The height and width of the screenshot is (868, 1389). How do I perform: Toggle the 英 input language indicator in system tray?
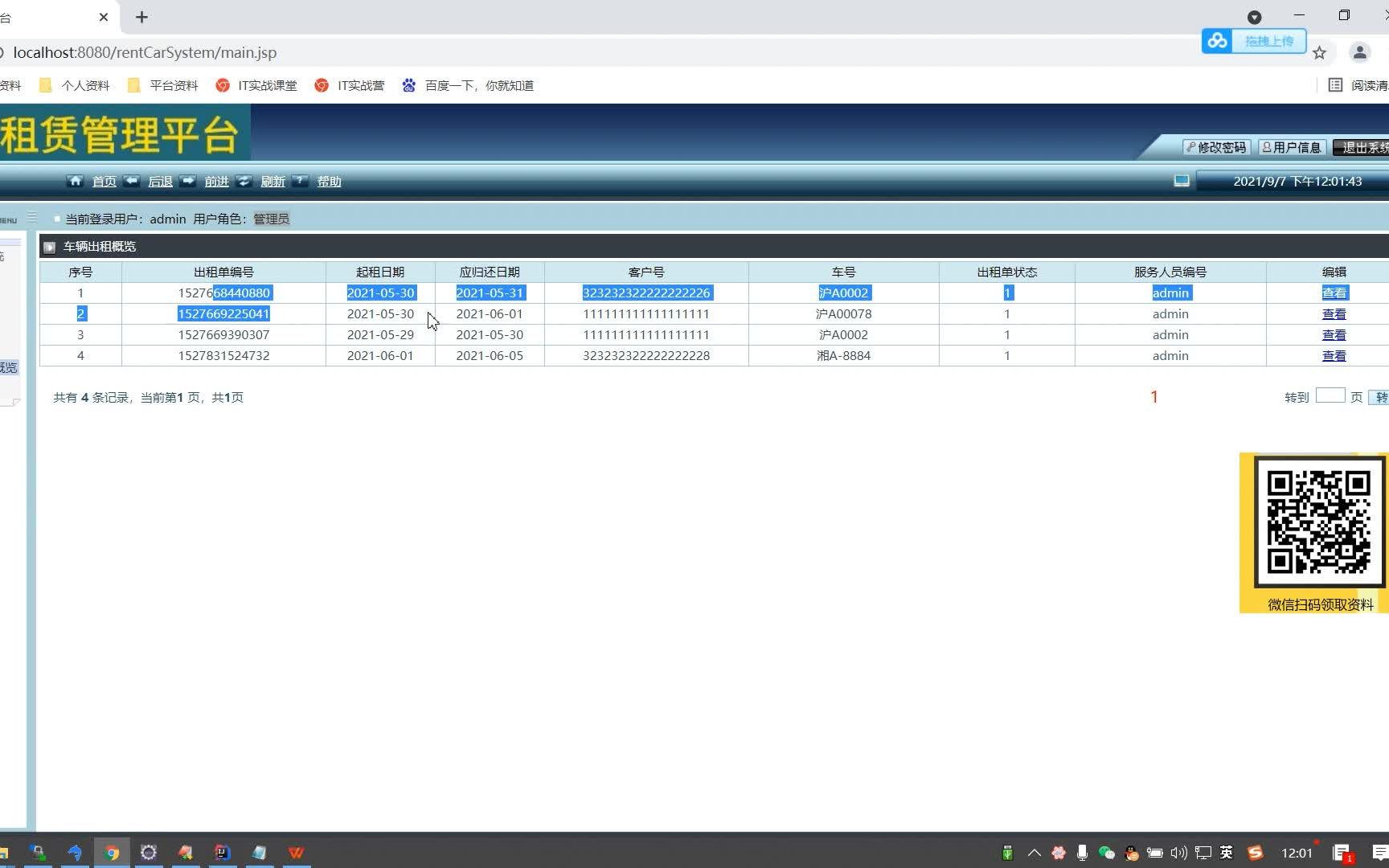point(1227,853)
